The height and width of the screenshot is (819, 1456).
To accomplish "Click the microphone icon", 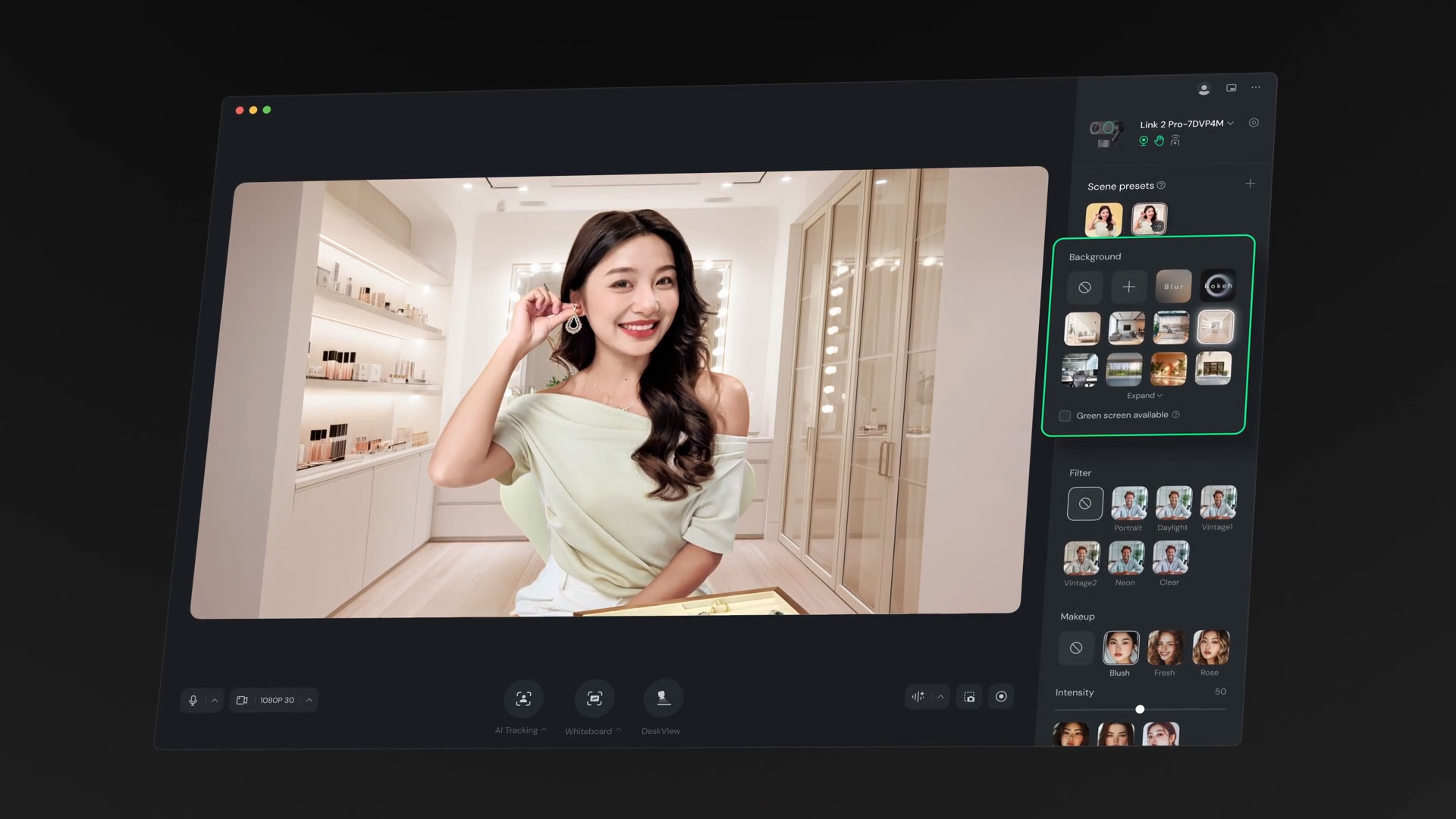I will point(193,700).
